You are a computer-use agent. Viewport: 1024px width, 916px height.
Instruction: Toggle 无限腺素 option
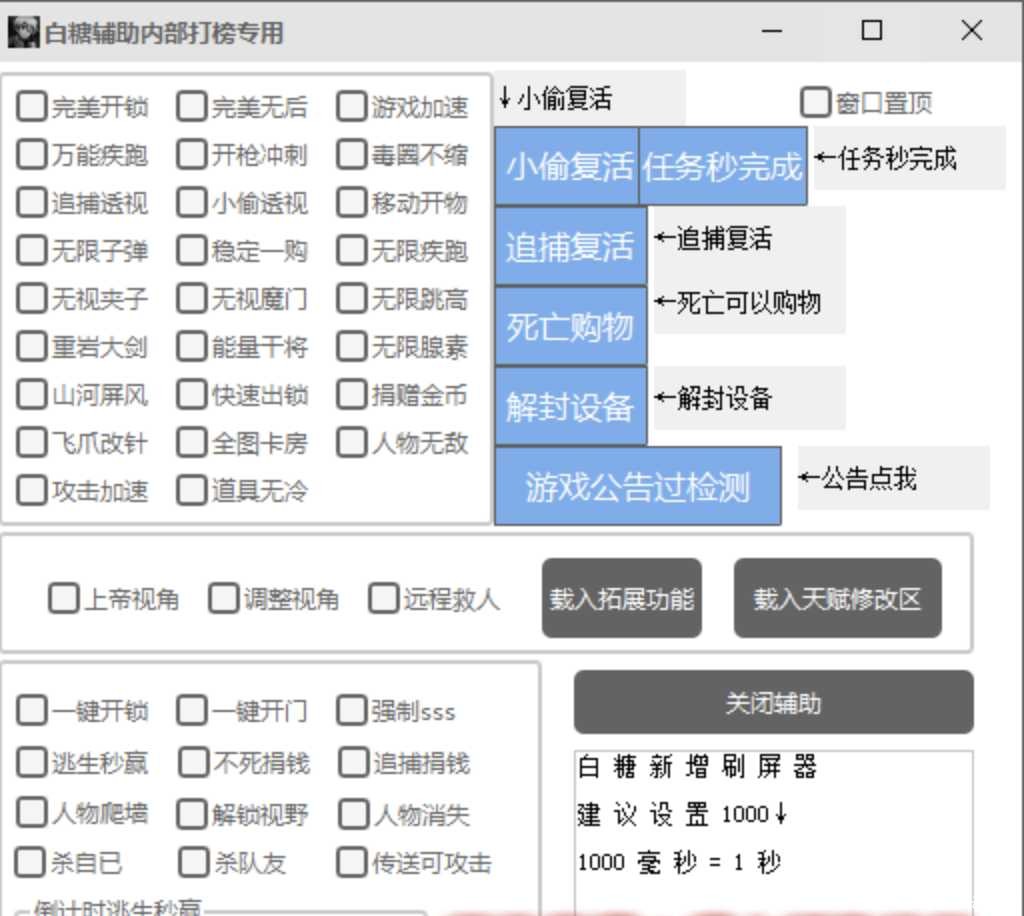coord(351,347)
